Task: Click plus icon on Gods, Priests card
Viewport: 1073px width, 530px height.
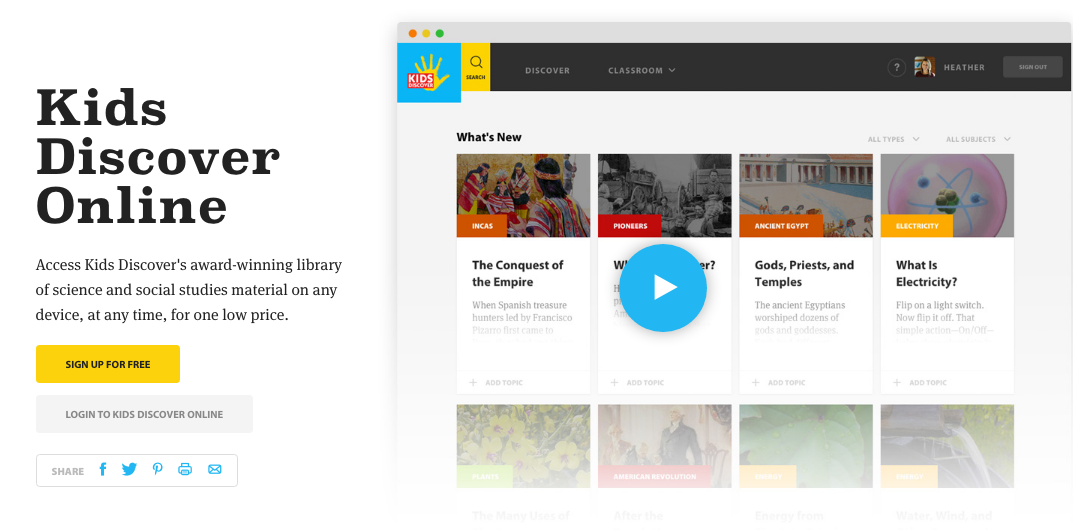Action: [x=755, y=382]
